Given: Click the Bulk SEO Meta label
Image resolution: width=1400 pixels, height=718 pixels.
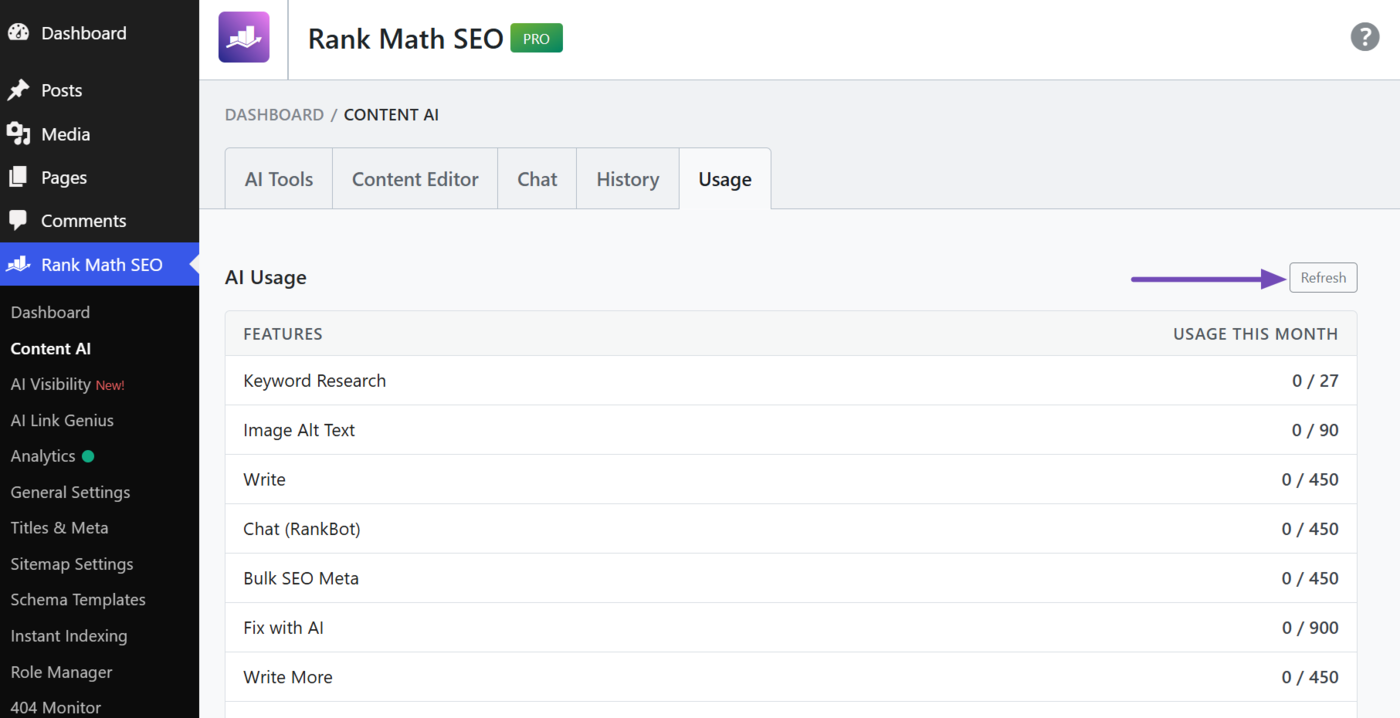Looking at the screenshot, I should coord(300,578).
